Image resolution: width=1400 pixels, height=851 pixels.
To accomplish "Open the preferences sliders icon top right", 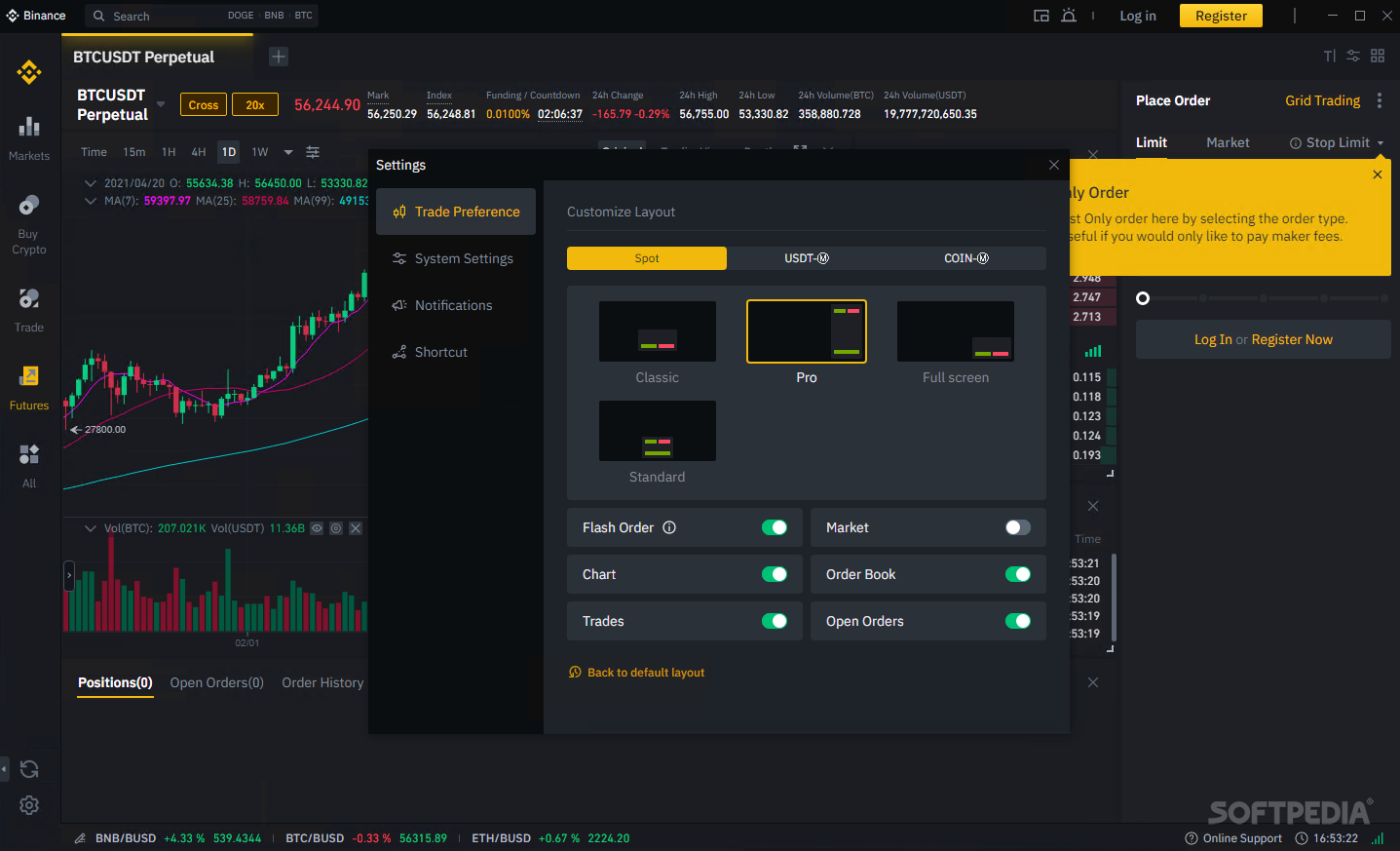I will [1353, 56].
